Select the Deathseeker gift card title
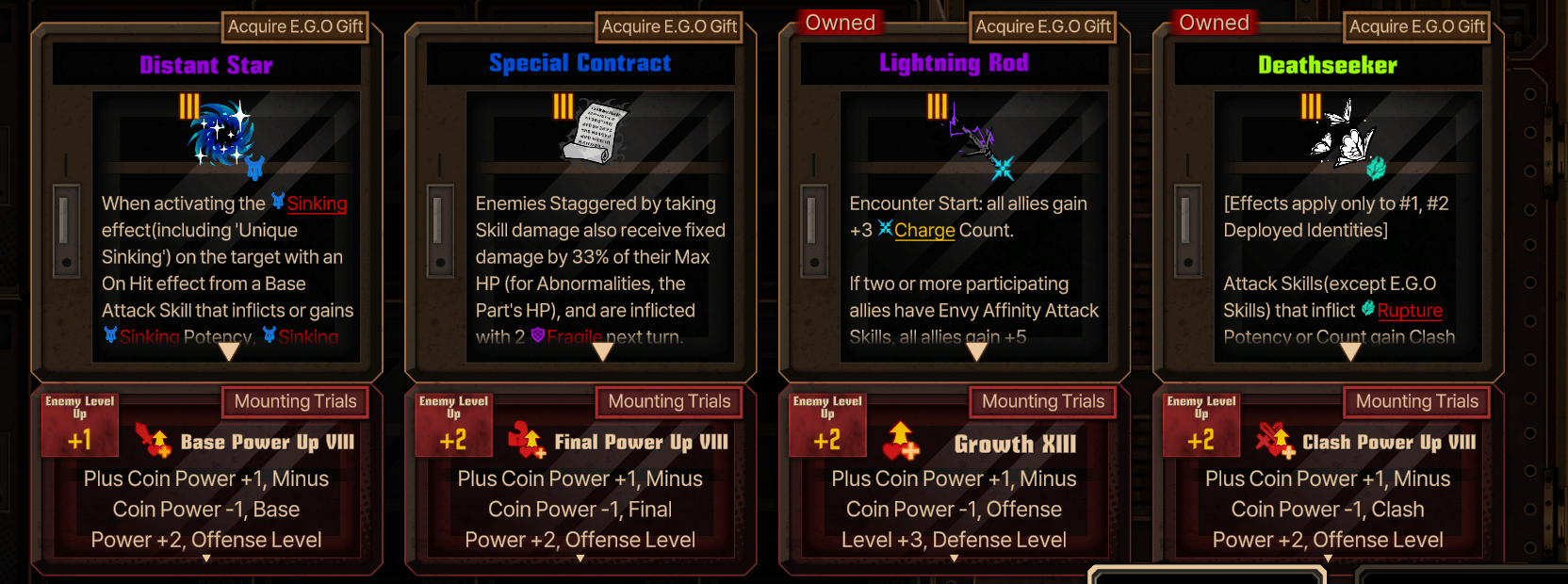 tap(1328, 65)
